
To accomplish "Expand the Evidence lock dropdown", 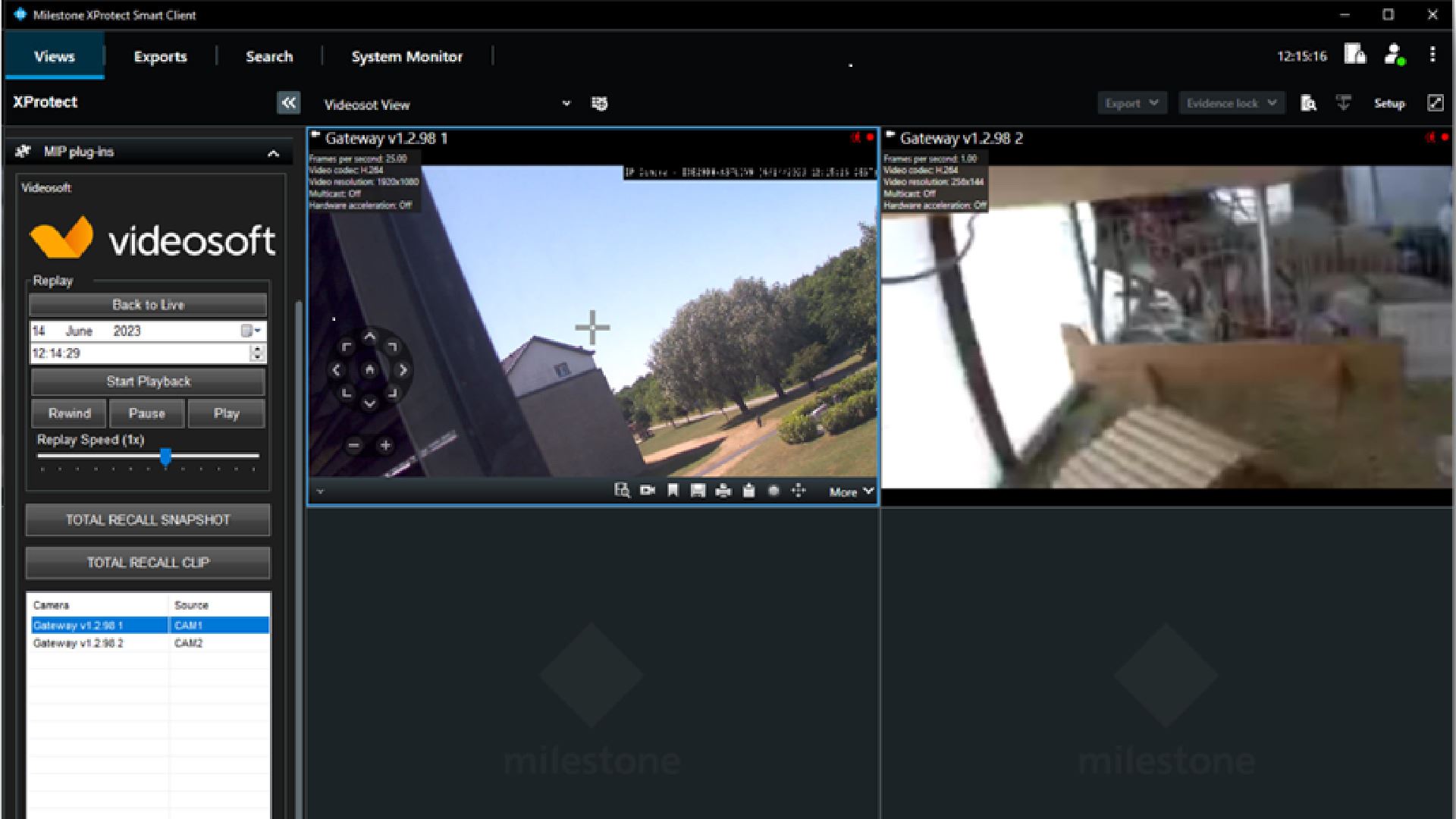I will pyautogui.click(x=1232, y=103).
